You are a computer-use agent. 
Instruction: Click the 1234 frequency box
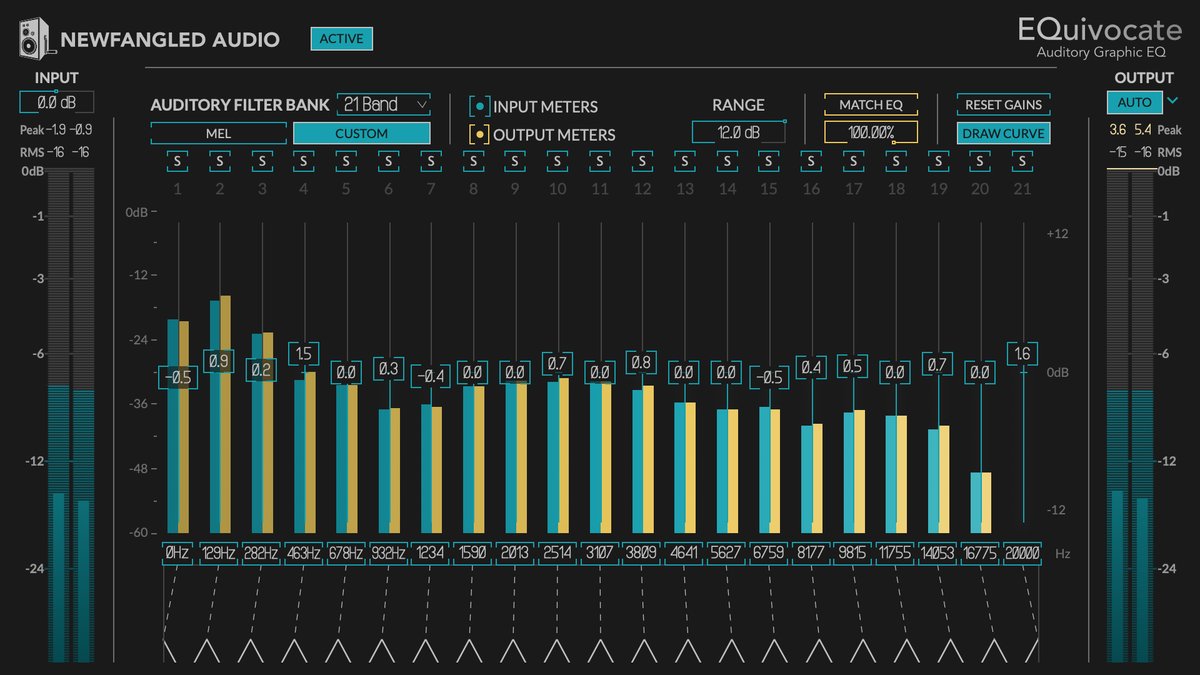click(x=431, y=553)
